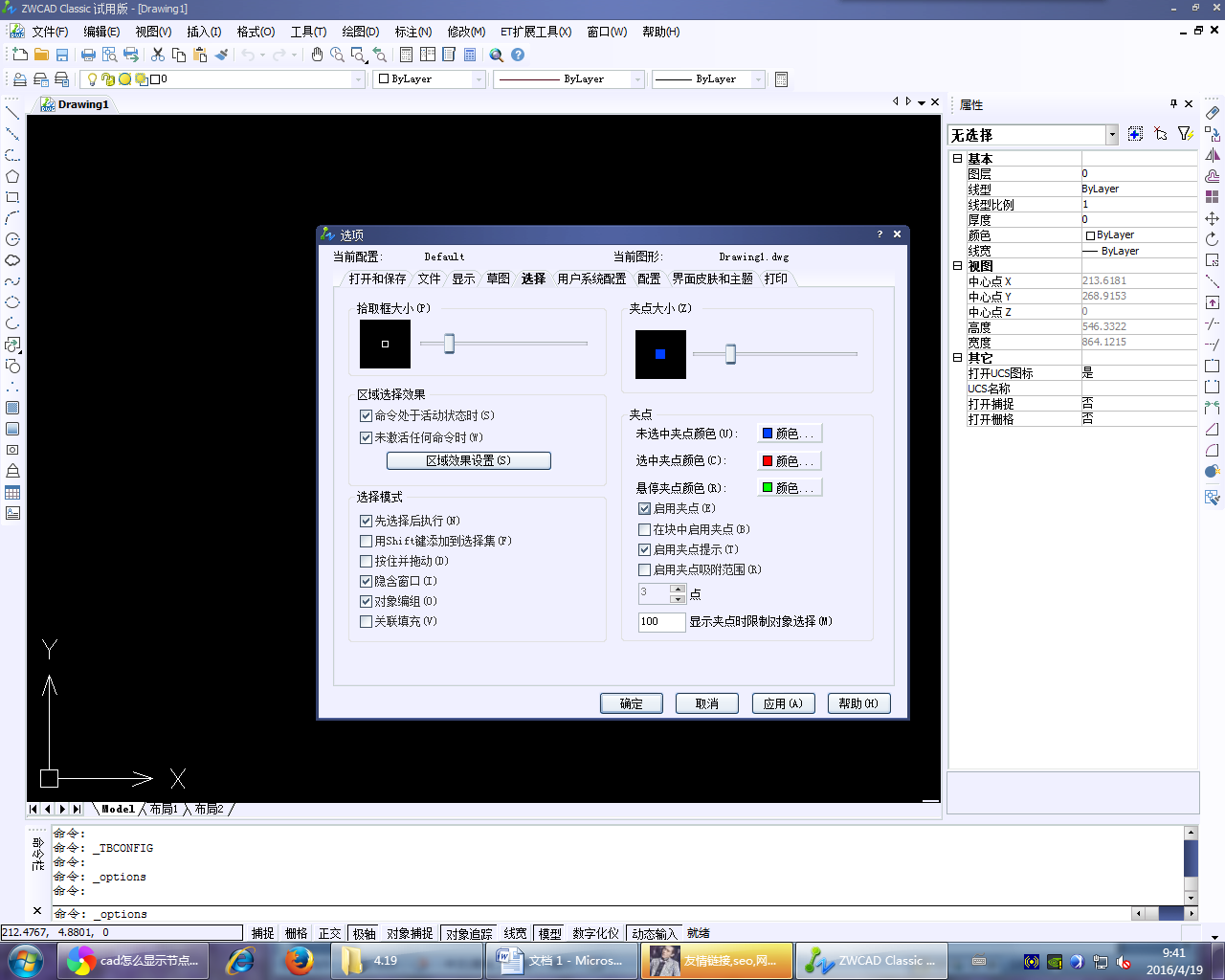Screen dimensions: 1225x980
Task: Switch to the 显示 tab
Action: point(463,278)
